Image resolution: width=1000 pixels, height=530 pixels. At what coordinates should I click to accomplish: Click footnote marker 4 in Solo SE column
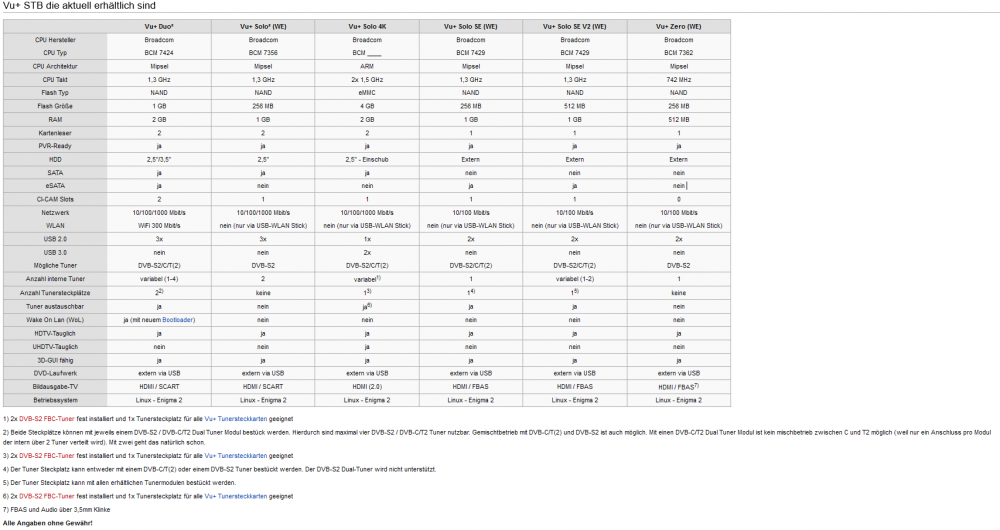pos(472,290)
